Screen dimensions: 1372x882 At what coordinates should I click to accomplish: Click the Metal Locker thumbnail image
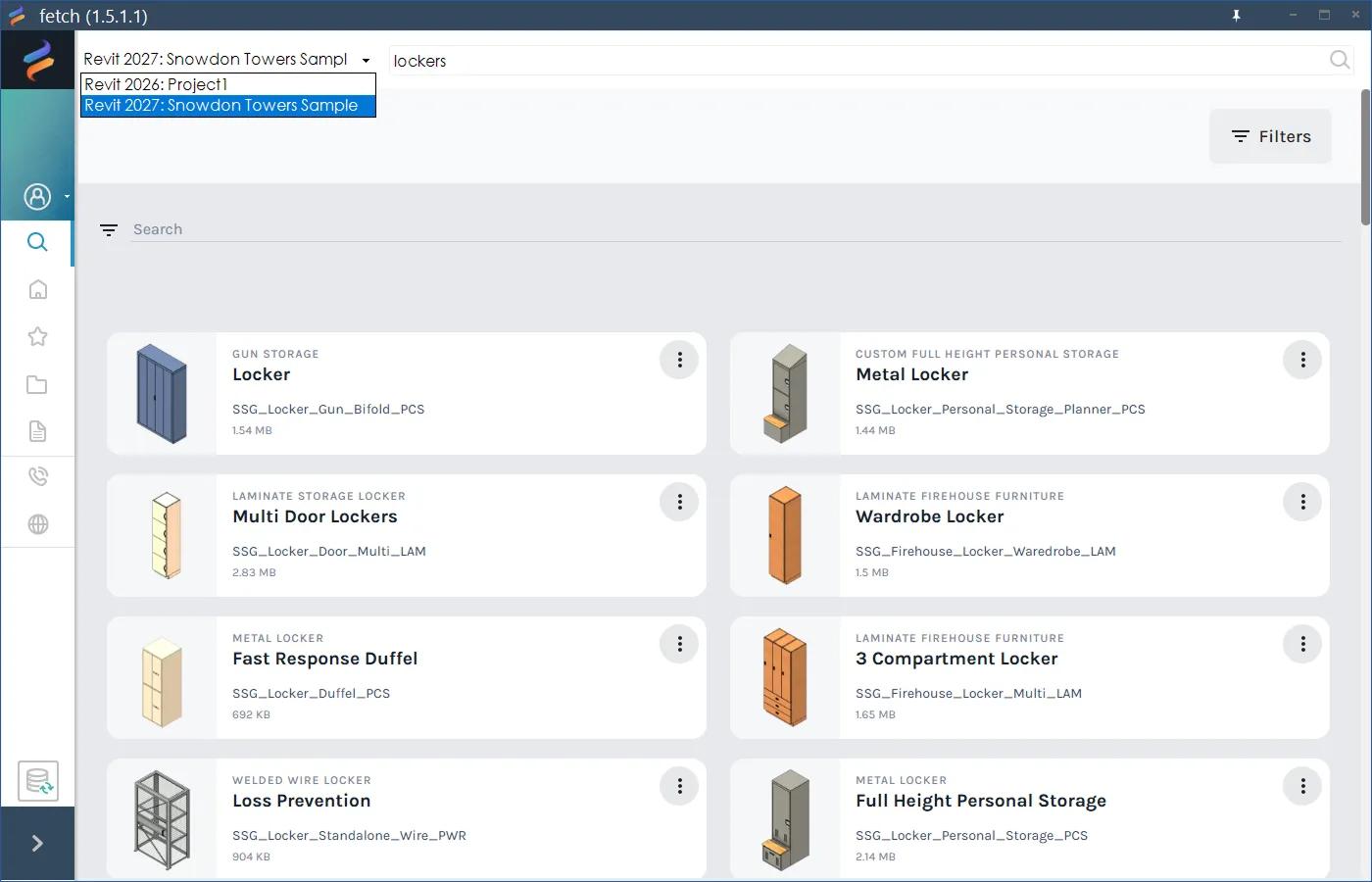(785, 393)
